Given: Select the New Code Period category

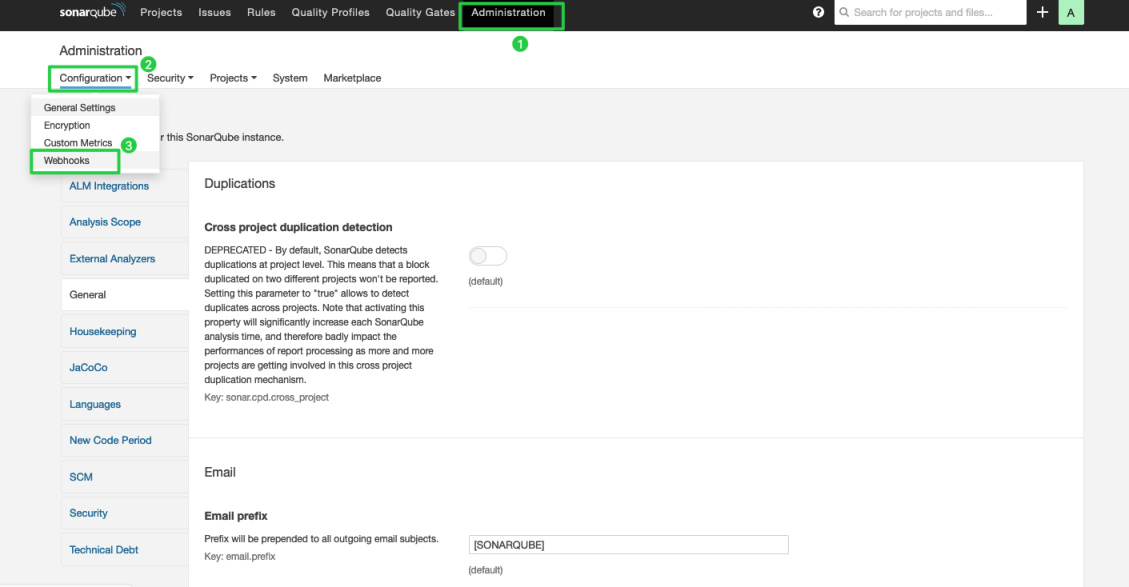Looking at the screenshot, I should click(110, 440).
